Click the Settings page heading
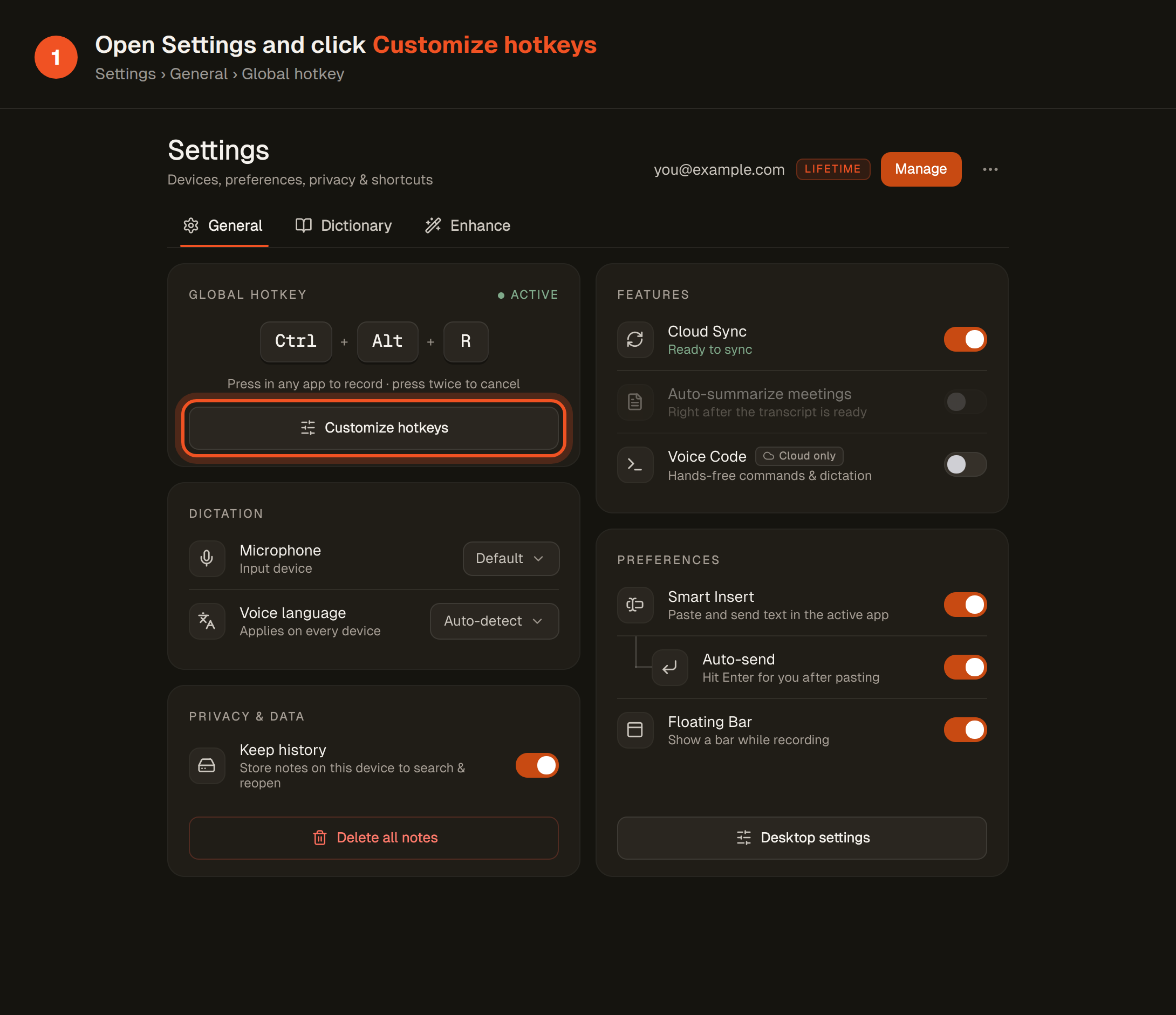The image size is (1176, 1015). pos(218,150)
